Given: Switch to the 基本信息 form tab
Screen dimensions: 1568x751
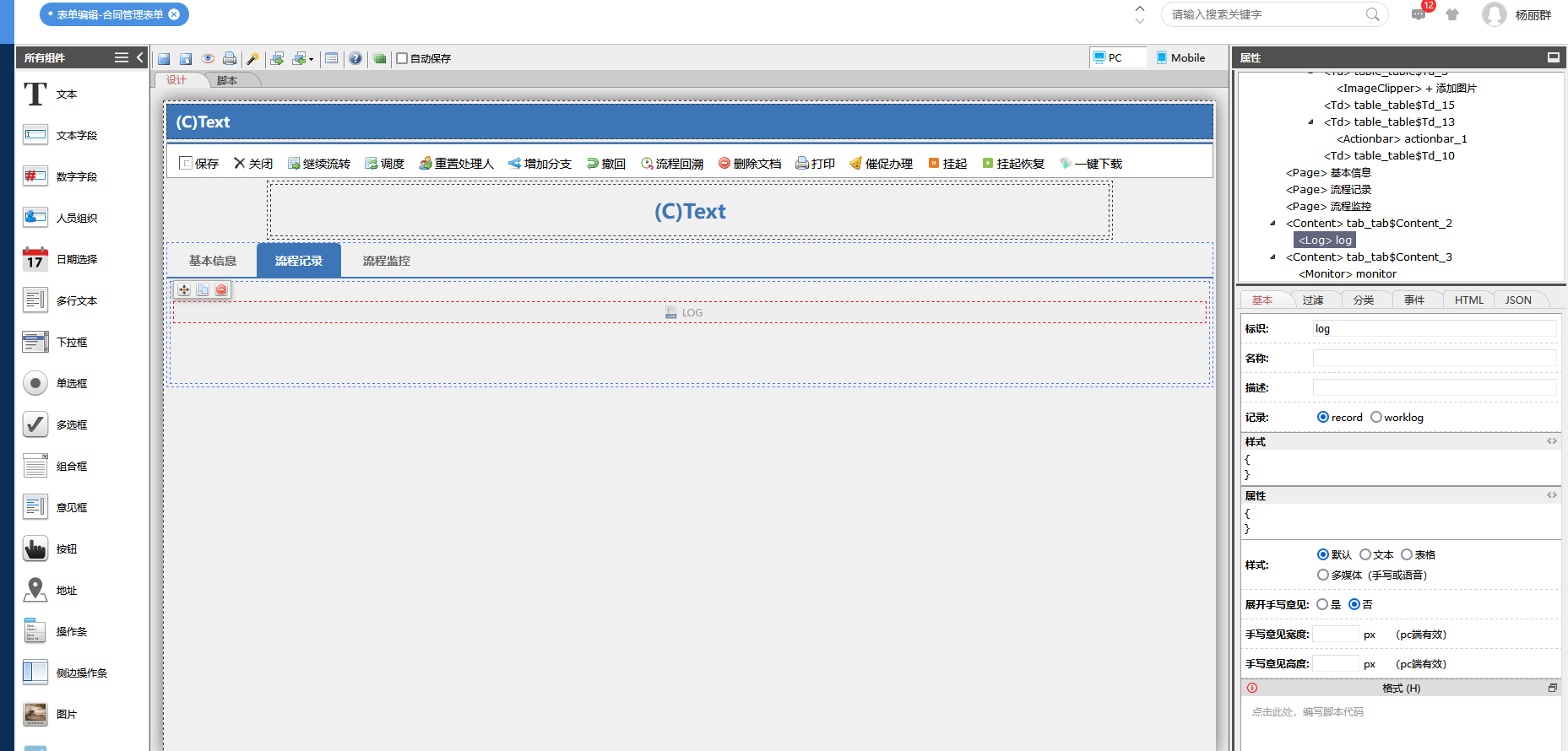Looking at the screenshot, I should 213,261.
